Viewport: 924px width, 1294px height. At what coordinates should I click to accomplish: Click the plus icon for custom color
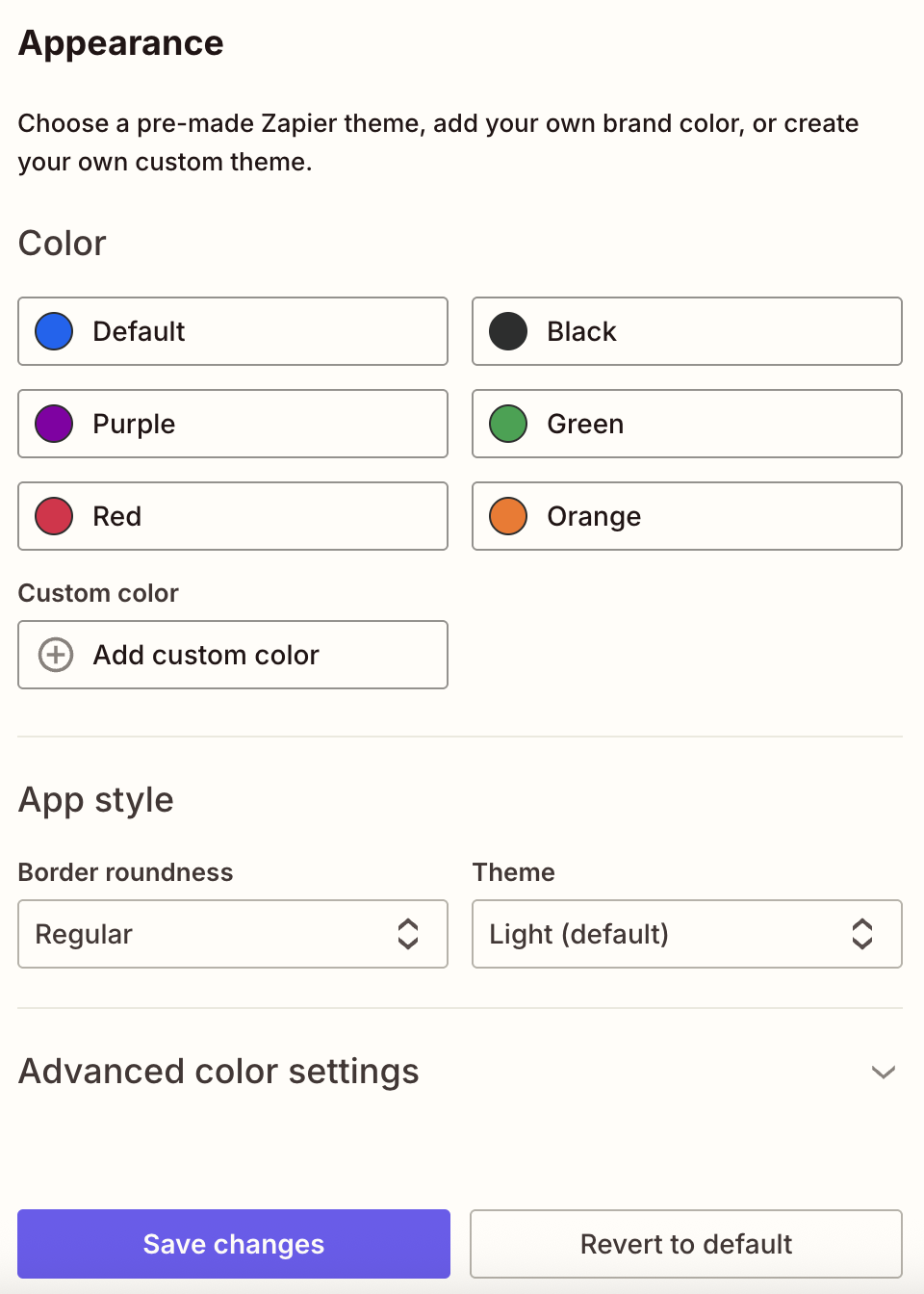click(x=56, y=655)
